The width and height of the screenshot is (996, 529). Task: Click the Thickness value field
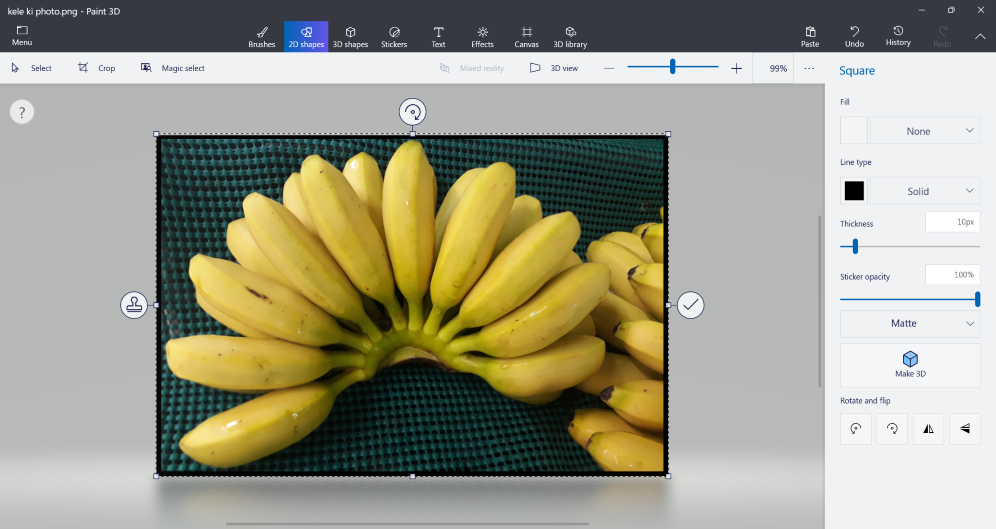(952, 222)
